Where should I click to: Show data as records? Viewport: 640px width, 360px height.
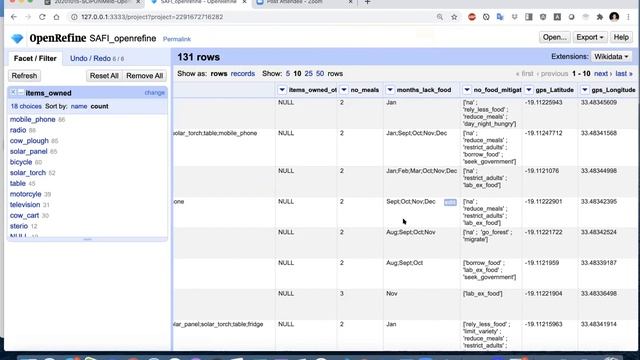click(242, 73)
